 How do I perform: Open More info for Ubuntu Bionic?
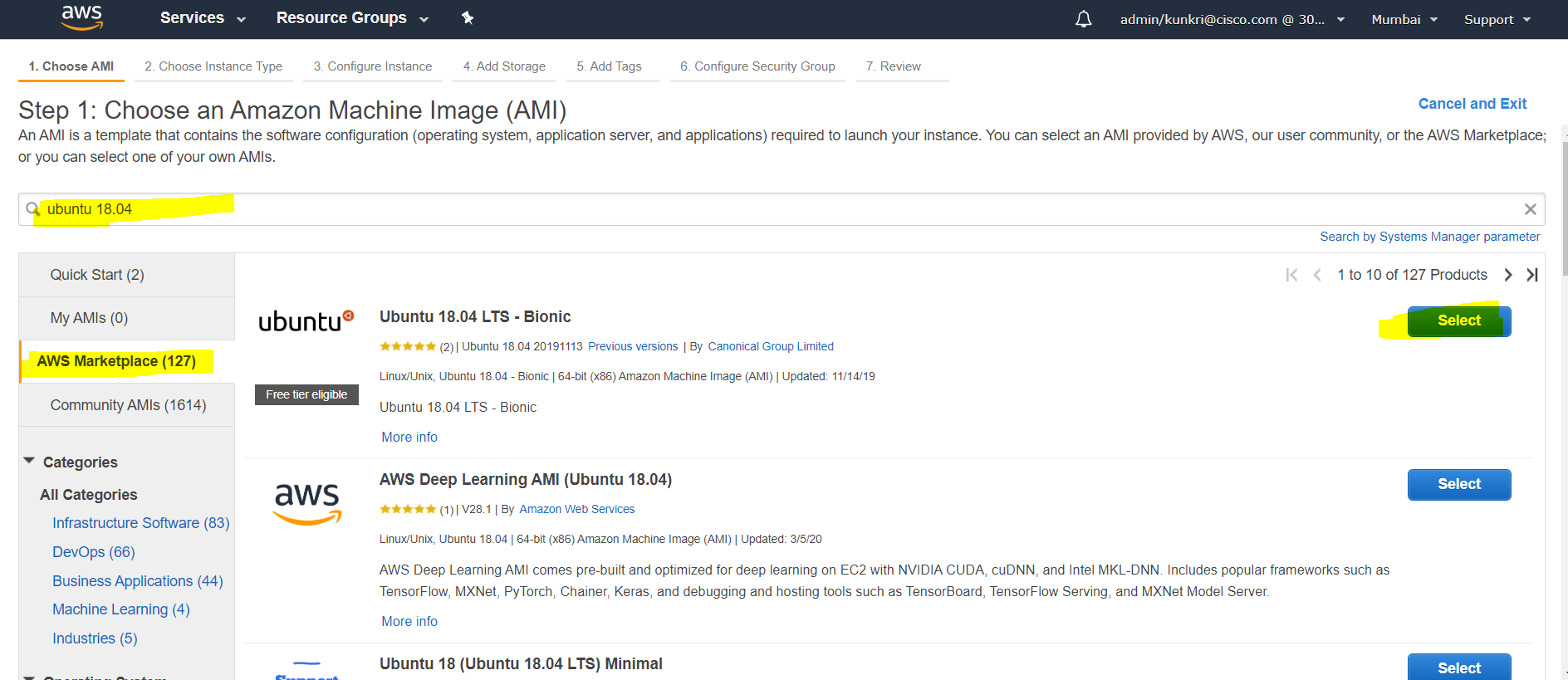pos(409,437)
